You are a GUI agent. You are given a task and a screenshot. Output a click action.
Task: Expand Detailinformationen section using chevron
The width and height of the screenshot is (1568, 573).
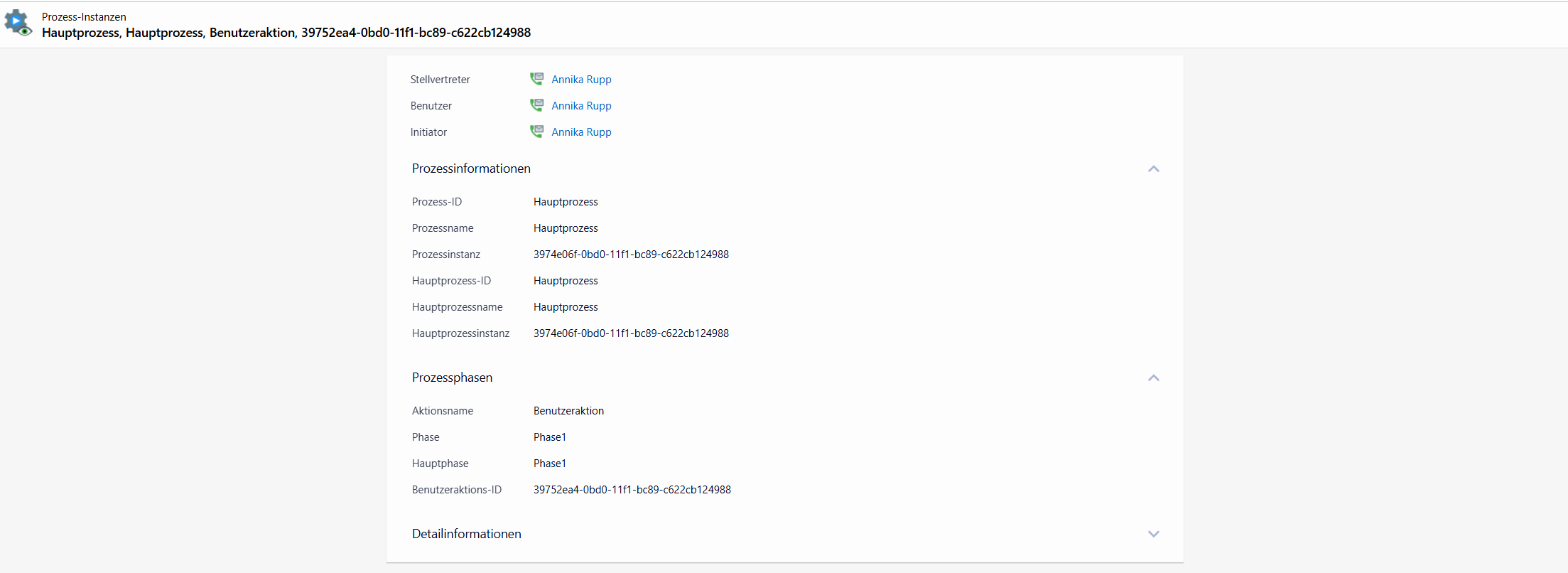point(1153,534)
